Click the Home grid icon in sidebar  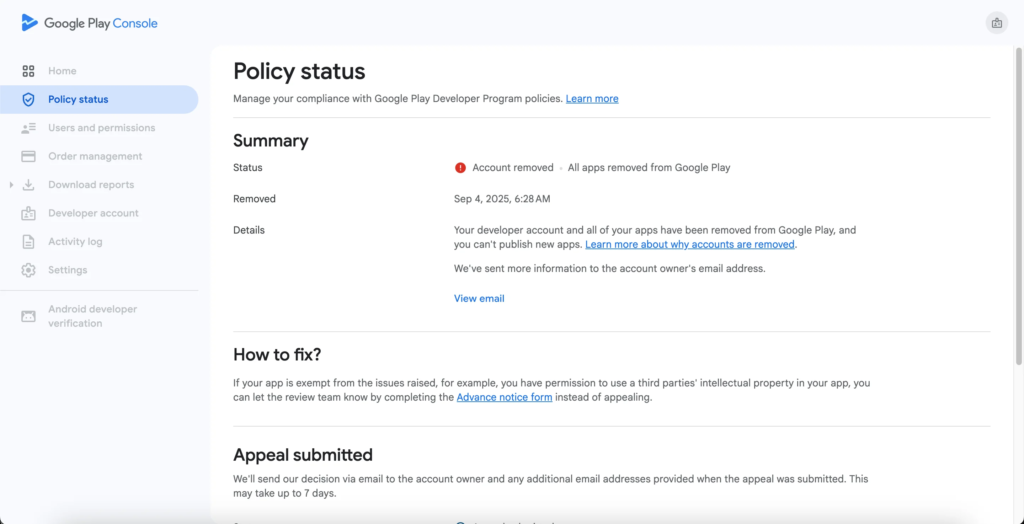(x=28, y=71)
